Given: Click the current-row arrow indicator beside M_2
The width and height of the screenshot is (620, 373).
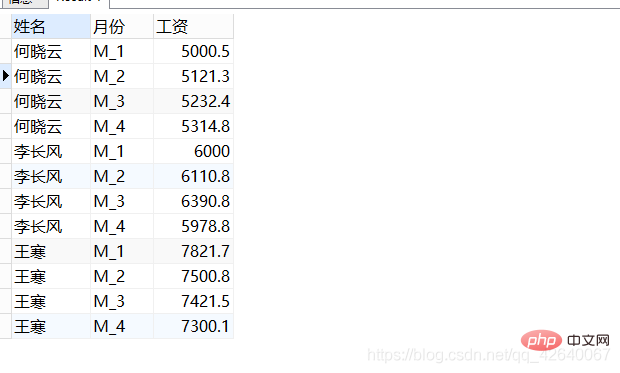Looking at the screenshot, I should pyautogui.click(x=6, y=76).
